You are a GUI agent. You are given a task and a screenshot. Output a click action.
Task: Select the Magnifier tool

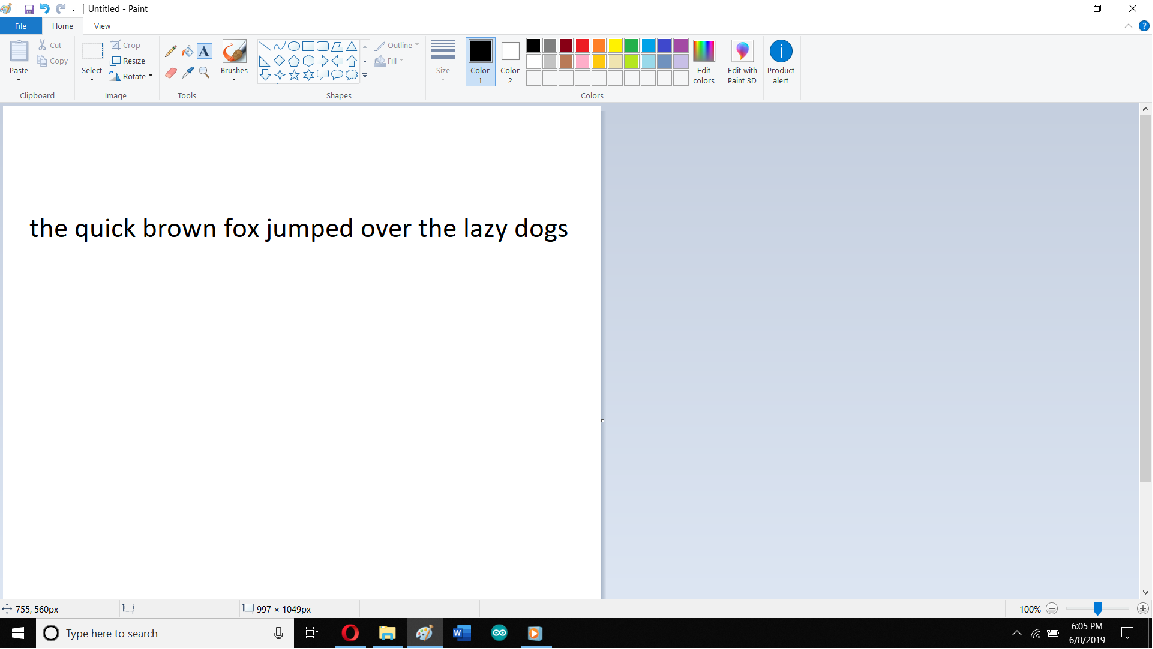click(204, 73)
